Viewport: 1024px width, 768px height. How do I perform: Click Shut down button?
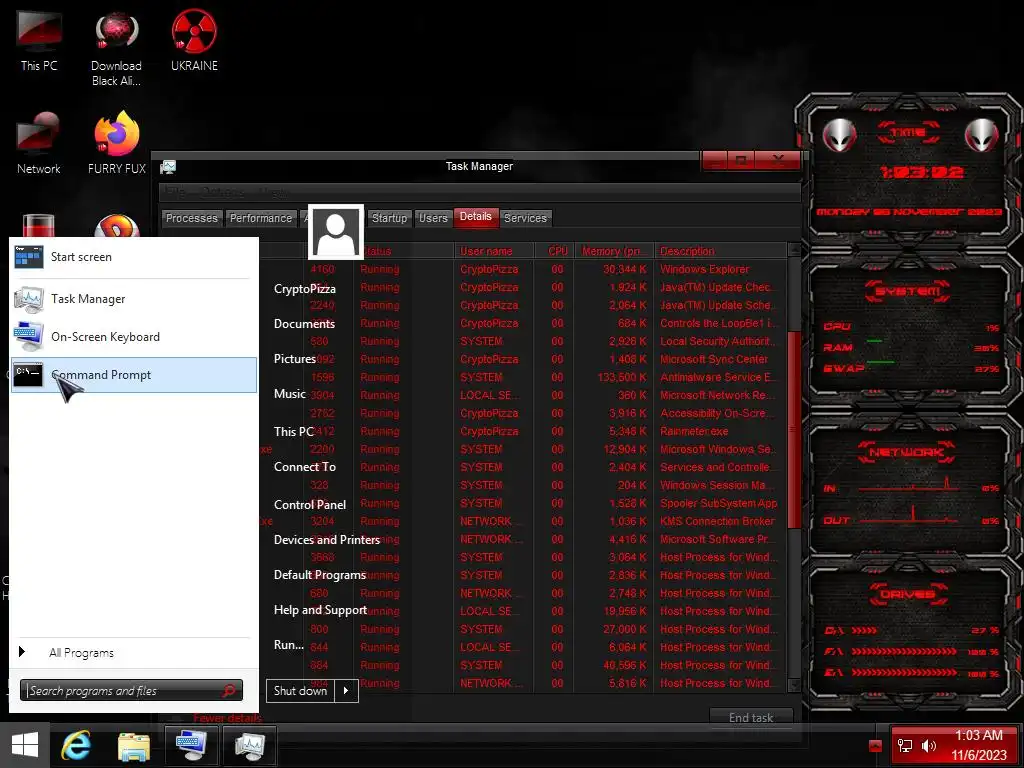(x=300, y=690)
